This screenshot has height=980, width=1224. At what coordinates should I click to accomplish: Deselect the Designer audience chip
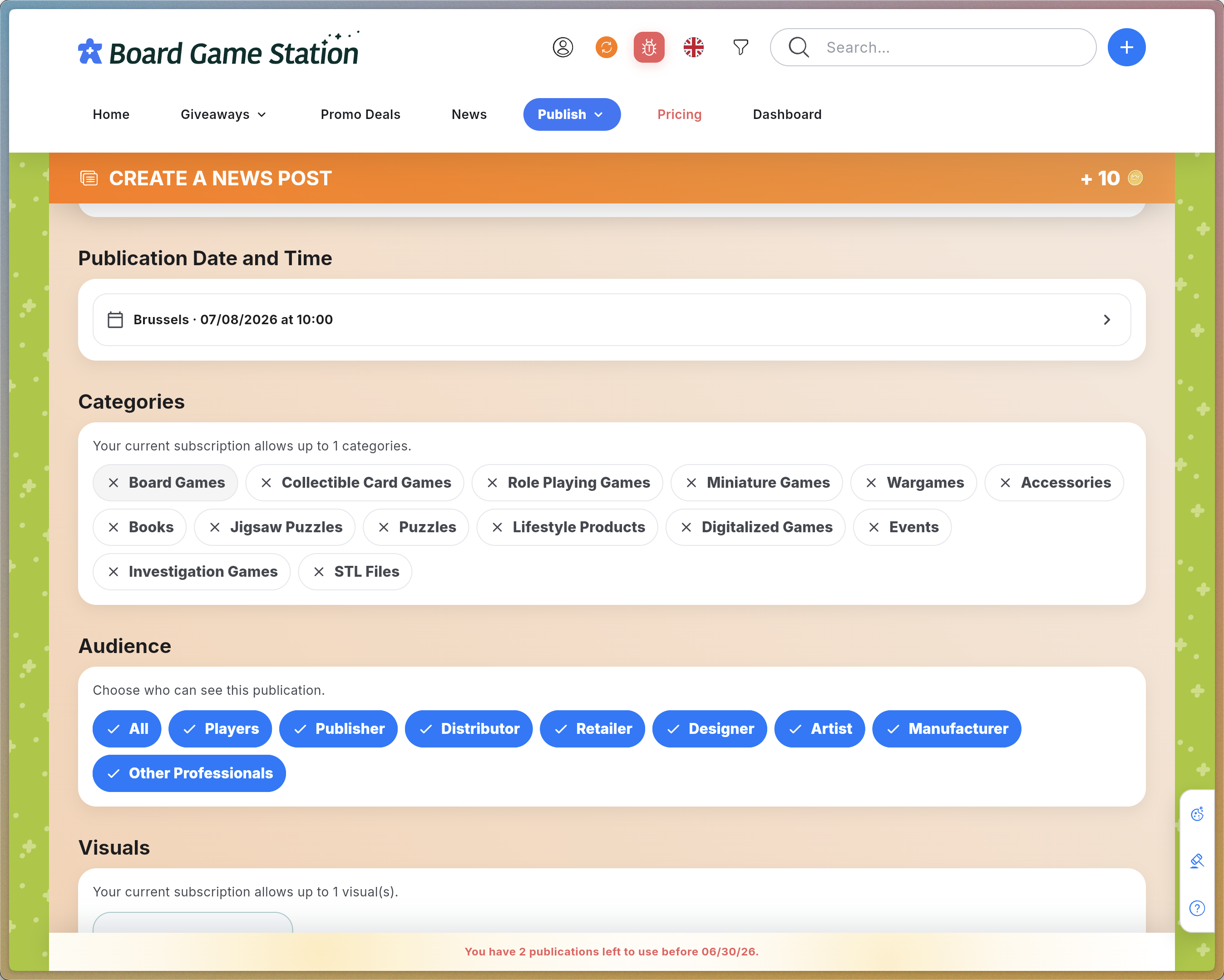[x=710, y=729]
